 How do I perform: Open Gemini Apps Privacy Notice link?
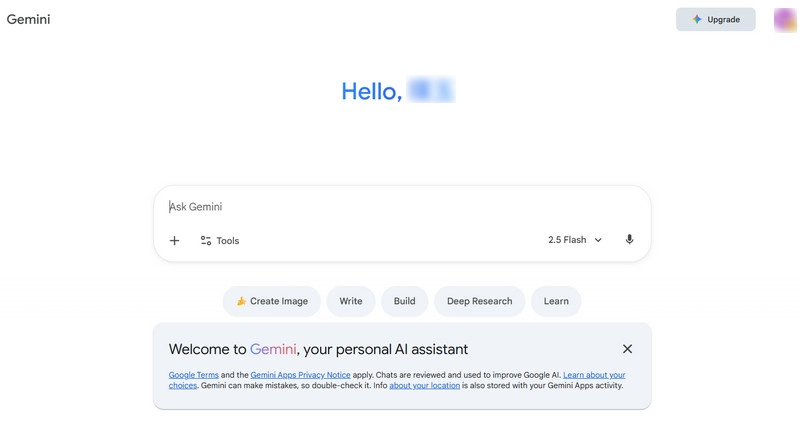(x=300, y=375)
